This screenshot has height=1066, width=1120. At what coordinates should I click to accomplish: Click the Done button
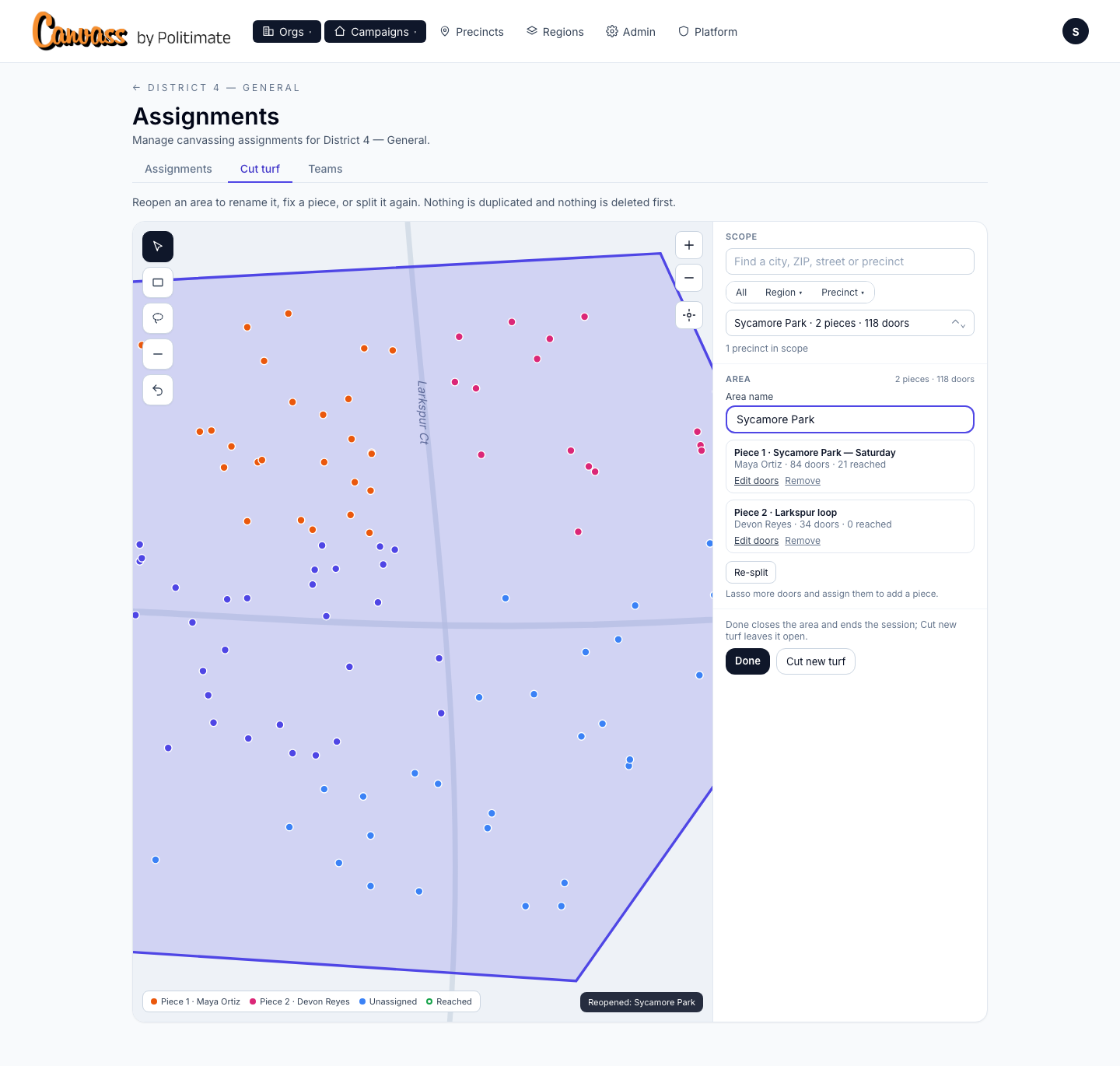coord(747,661)
